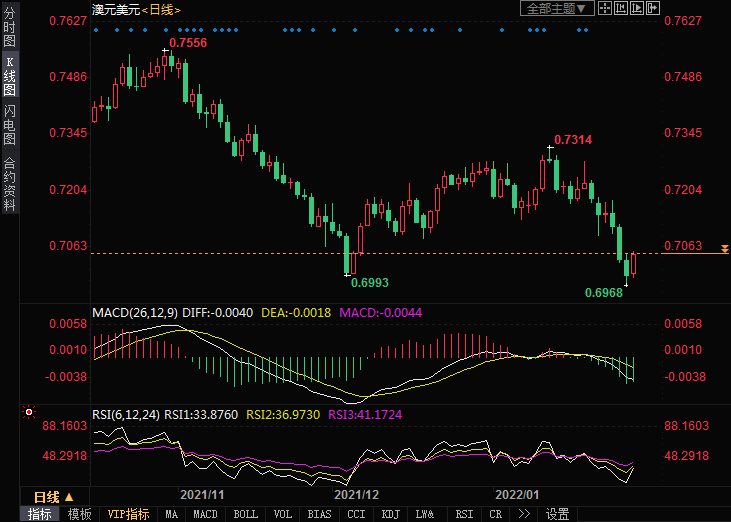This screenshot has width=731, height=522.
Task: Switch to the 分时图 view tab
Action: (9, 28)
